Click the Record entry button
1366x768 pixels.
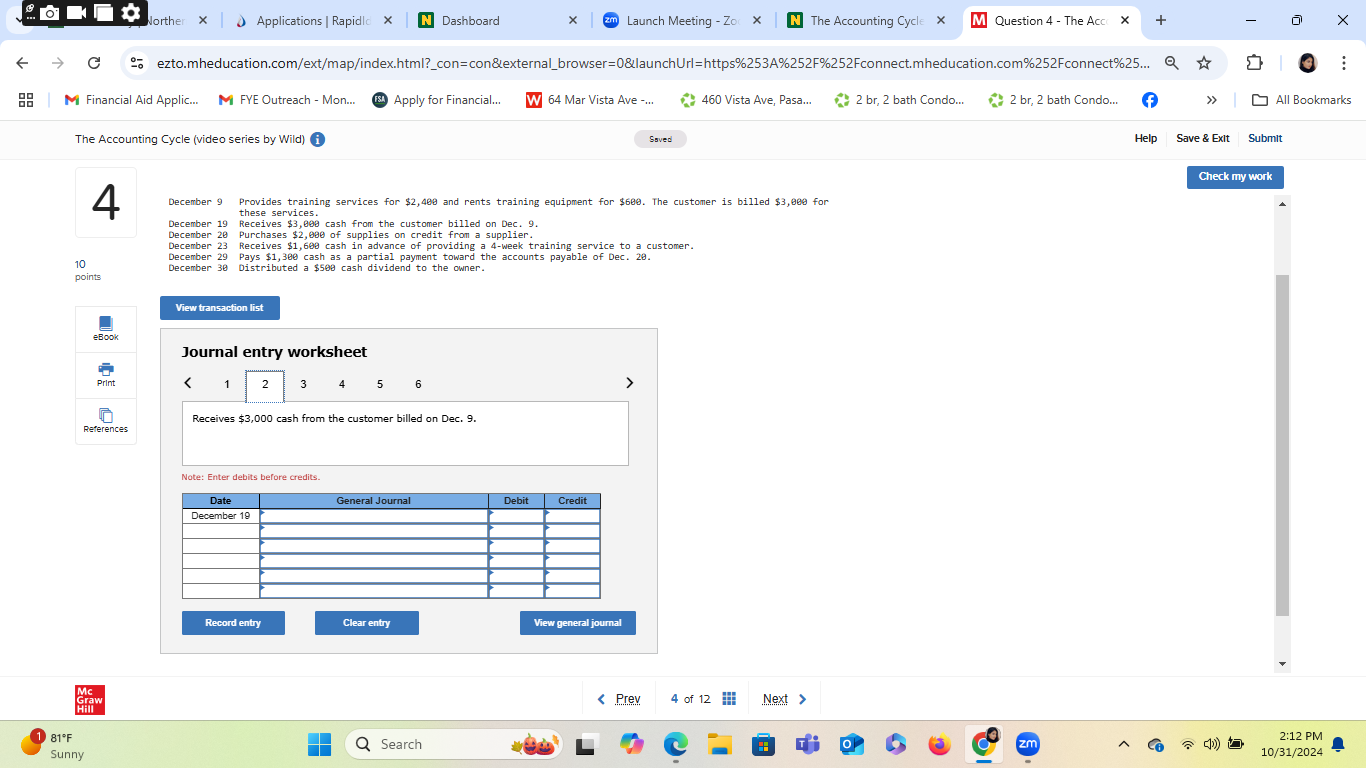coord(233,622)
